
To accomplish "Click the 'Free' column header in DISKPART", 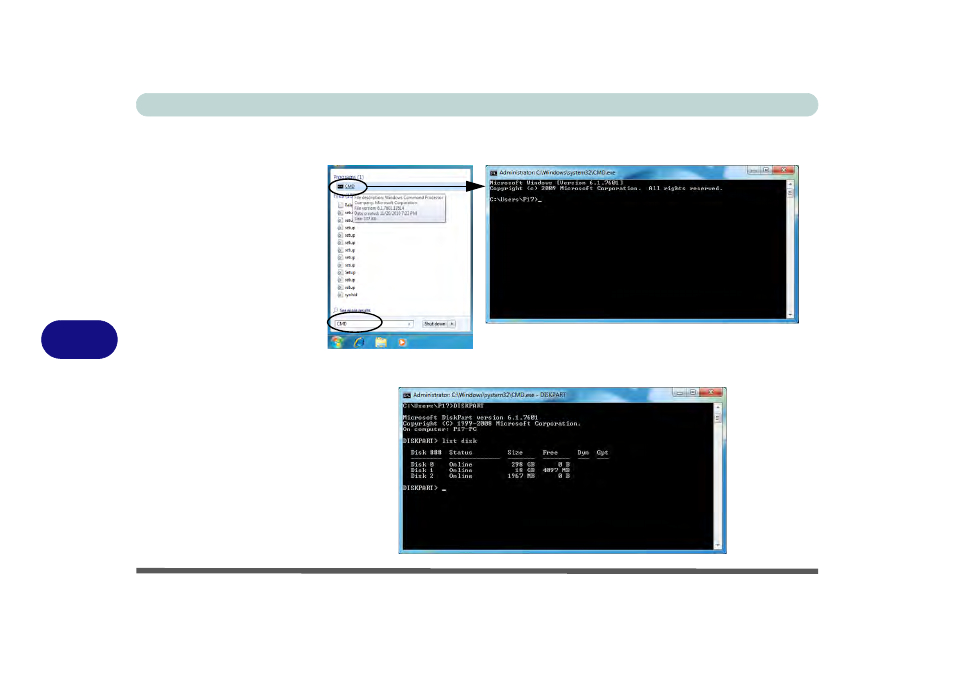I will pos(550,453).
